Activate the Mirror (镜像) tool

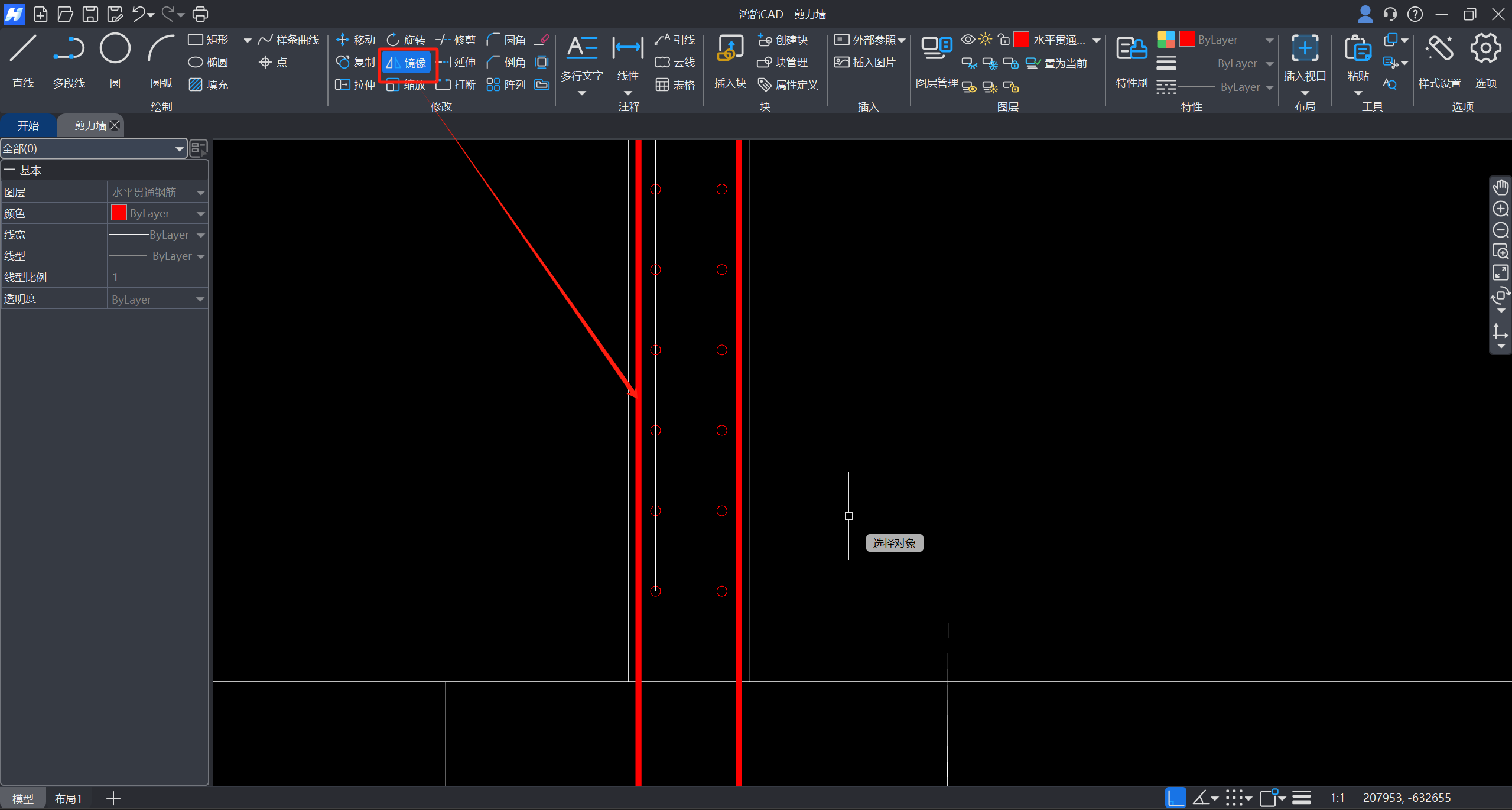pos(407,63)
